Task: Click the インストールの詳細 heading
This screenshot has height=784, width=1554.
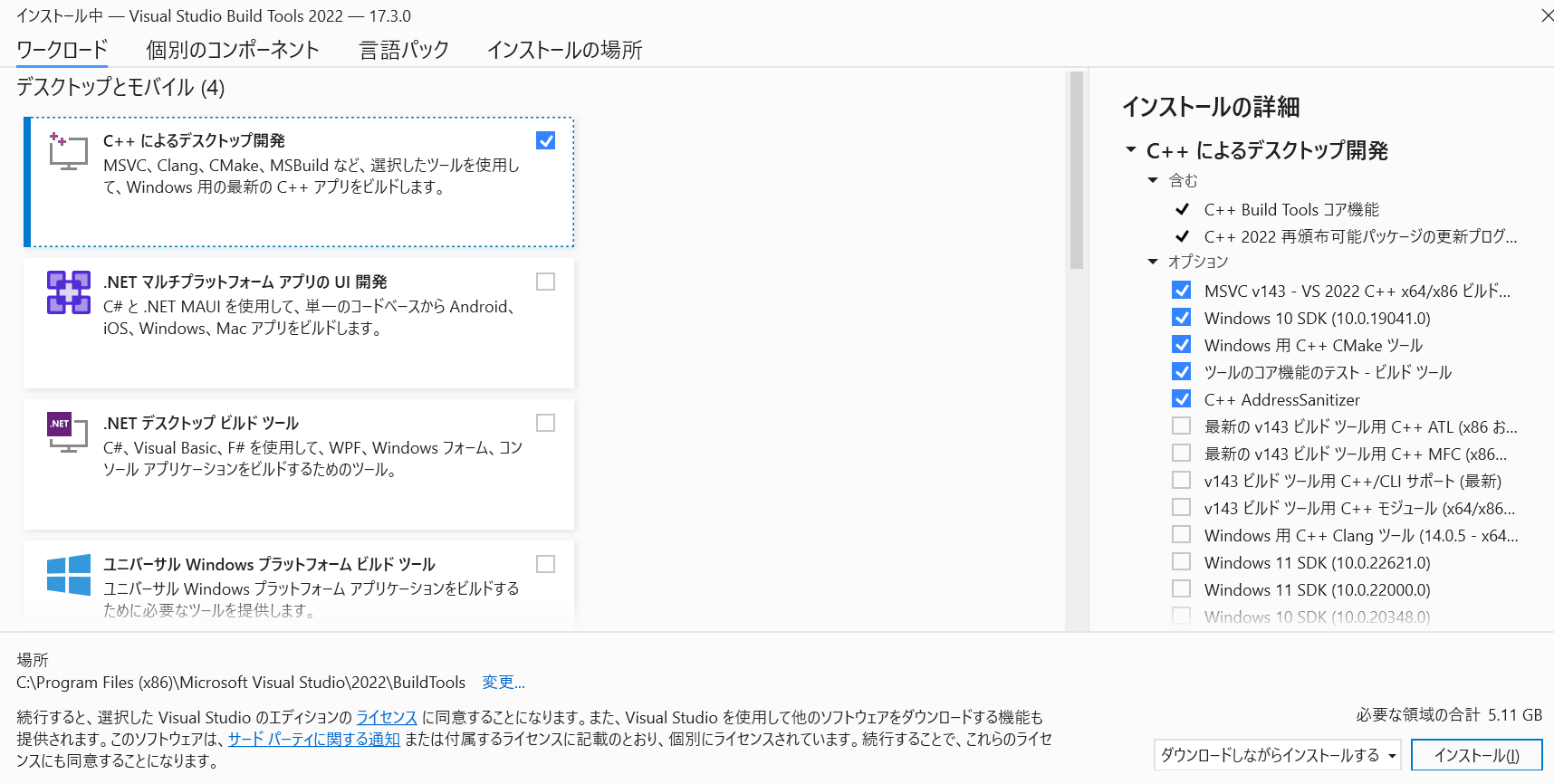Action: 1211,107
